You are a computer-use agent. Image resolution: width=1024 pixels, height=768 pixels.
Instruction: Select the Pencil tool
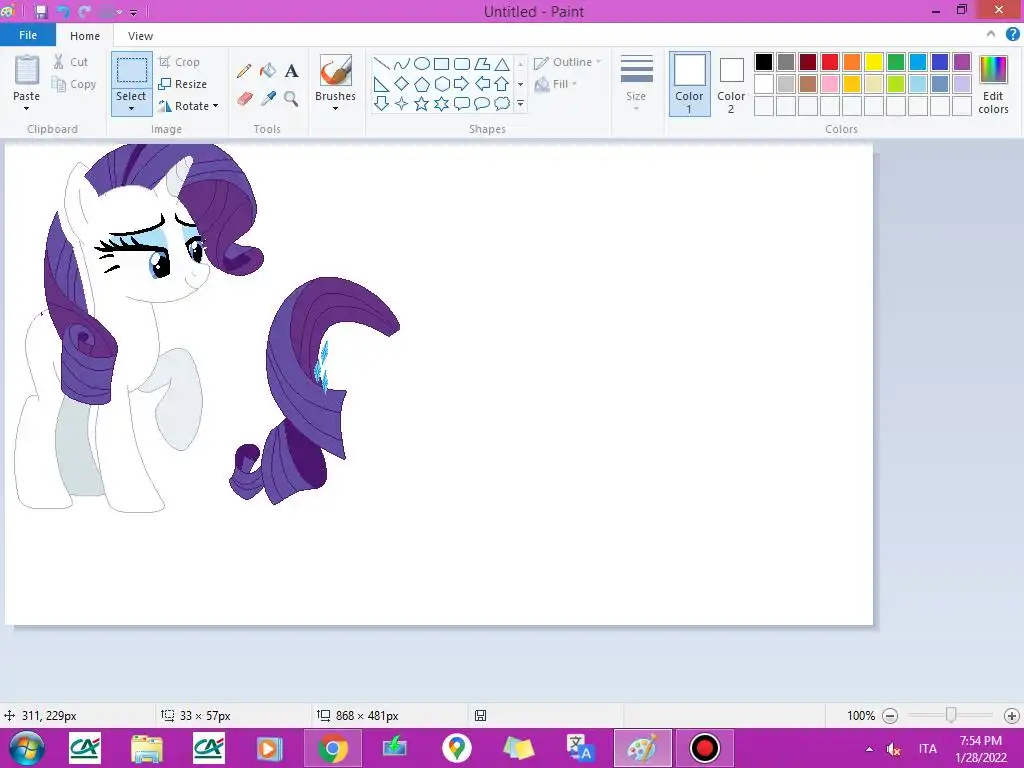pyautogui.click(x=244, y=71)
